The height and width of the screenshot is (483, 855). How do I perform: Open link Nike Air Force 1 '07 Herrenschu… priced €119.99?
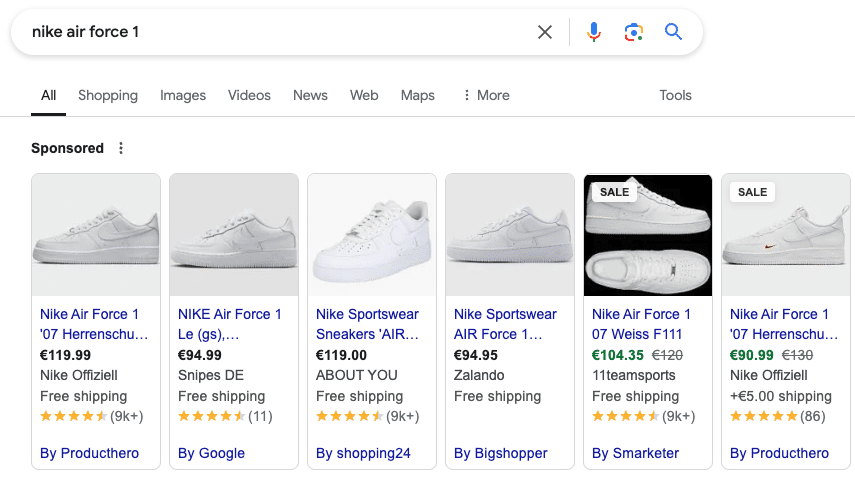click(94, 324)
